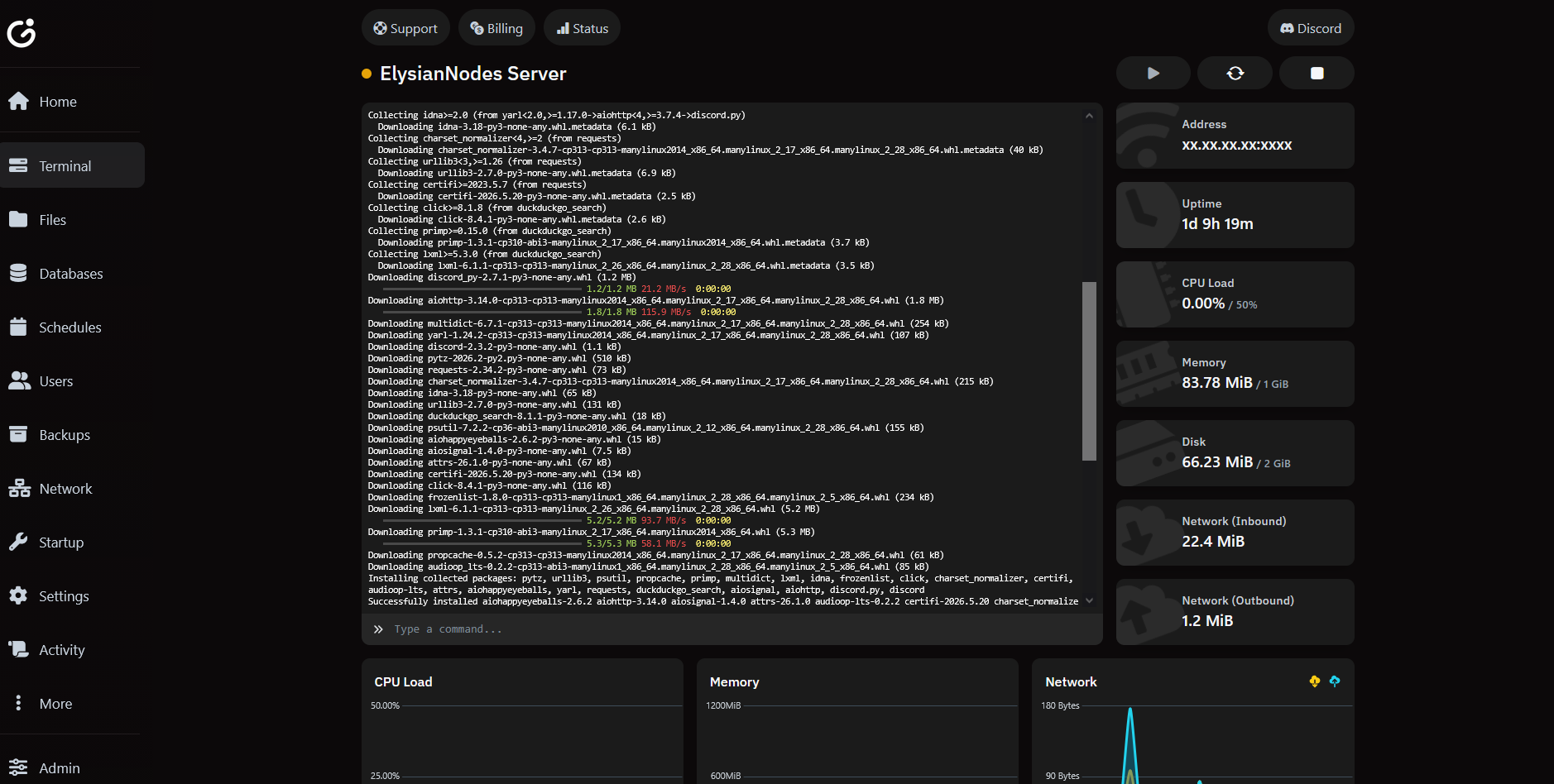Click the Network chart title

pos(1071,682)
